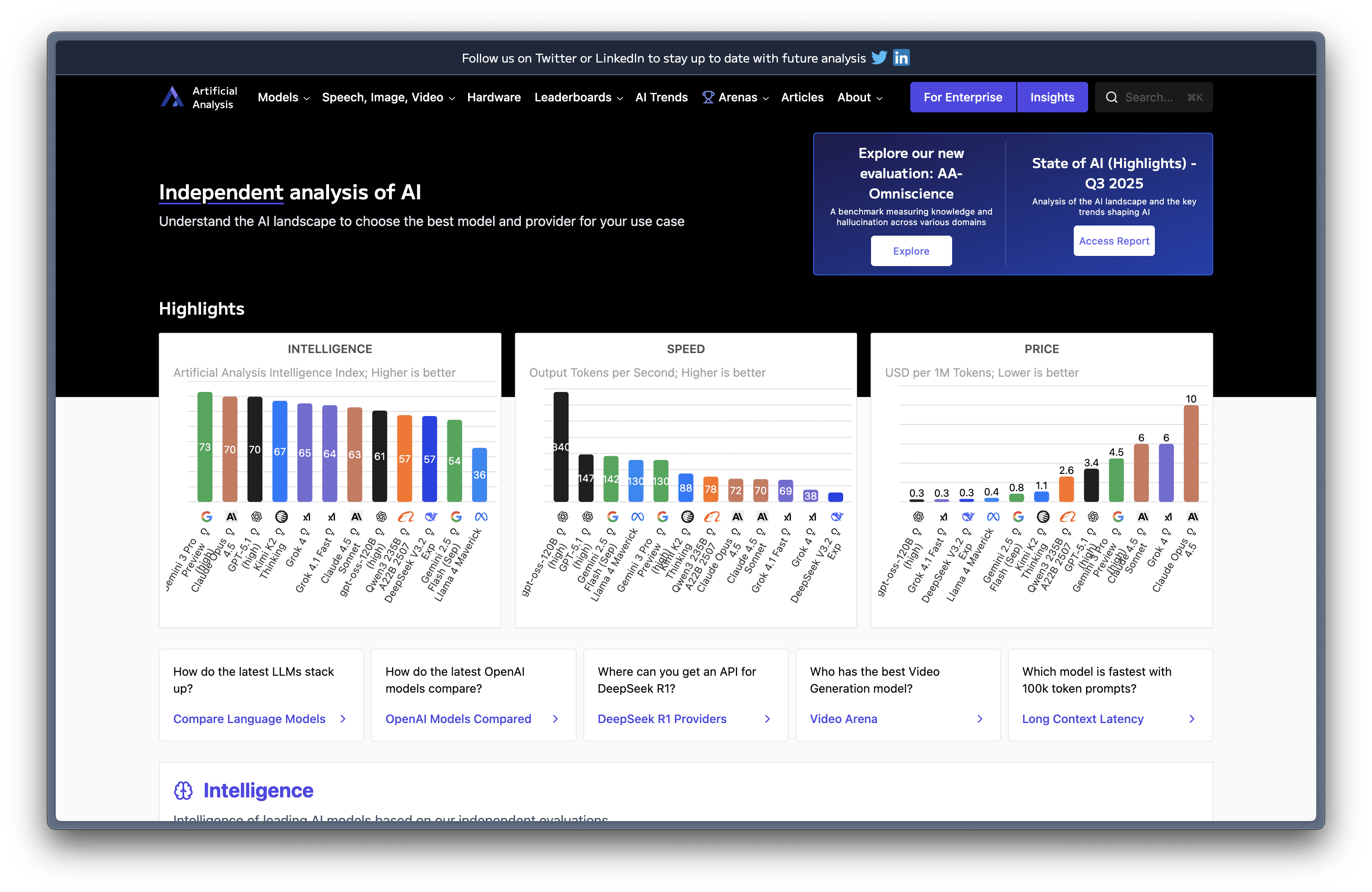Screen dimensions: 1372x892
Task: Click arrow next to Video Arena
Action: coord(980,718)
